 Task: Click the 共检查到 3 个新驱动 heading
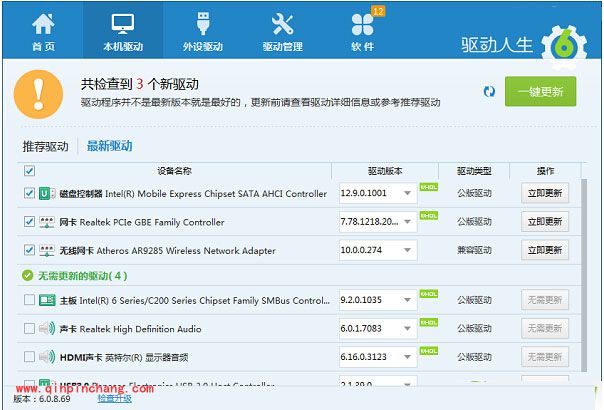click(140, 84)
